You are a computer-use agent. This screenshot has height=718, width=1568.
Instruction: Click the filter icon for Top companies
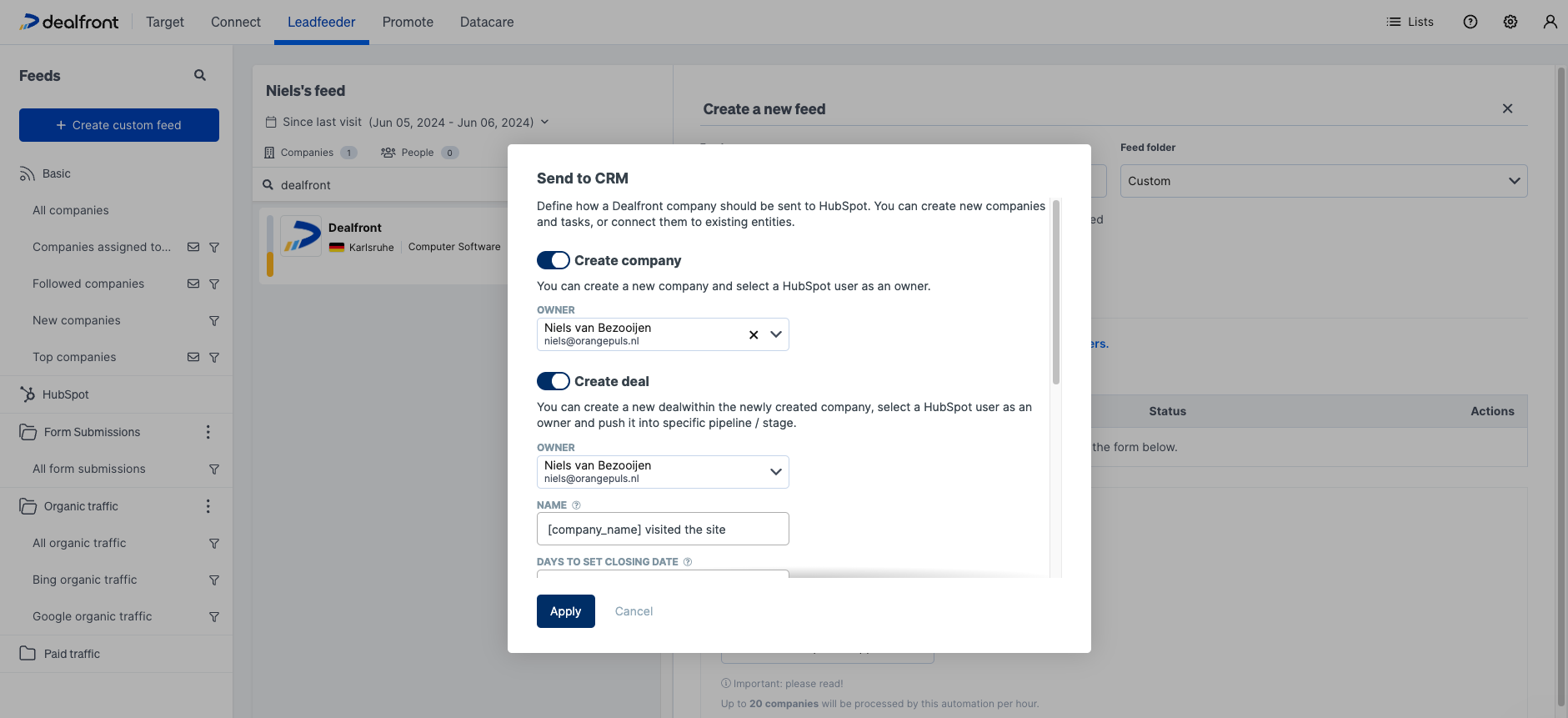tap(214, 357)
